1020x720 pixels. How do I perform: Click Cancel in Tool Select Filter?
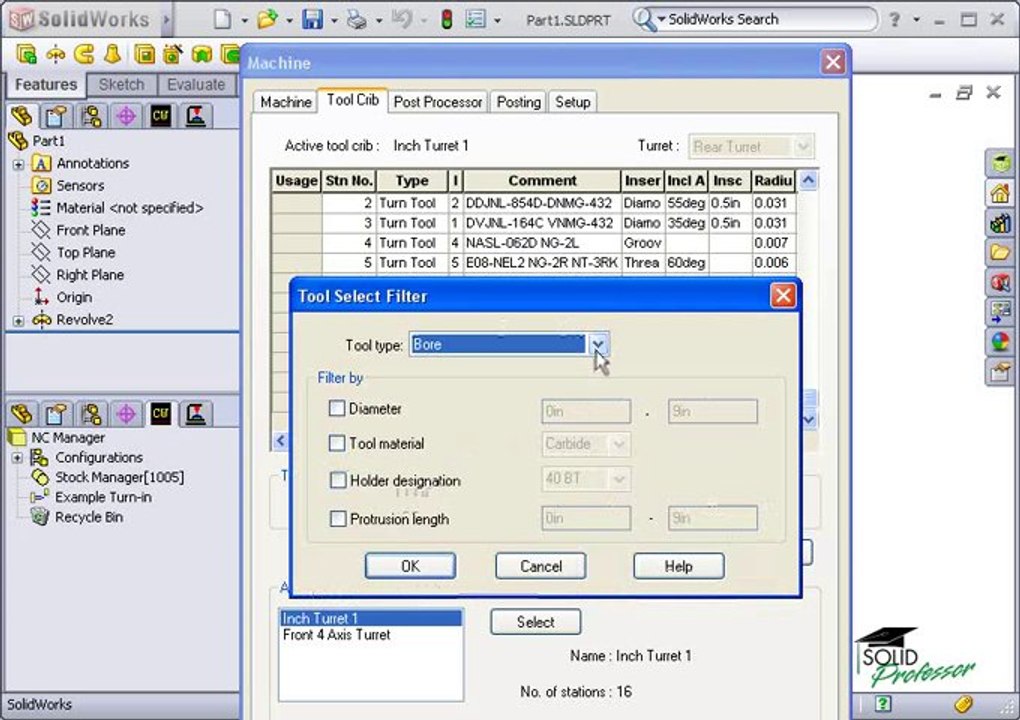541,566
